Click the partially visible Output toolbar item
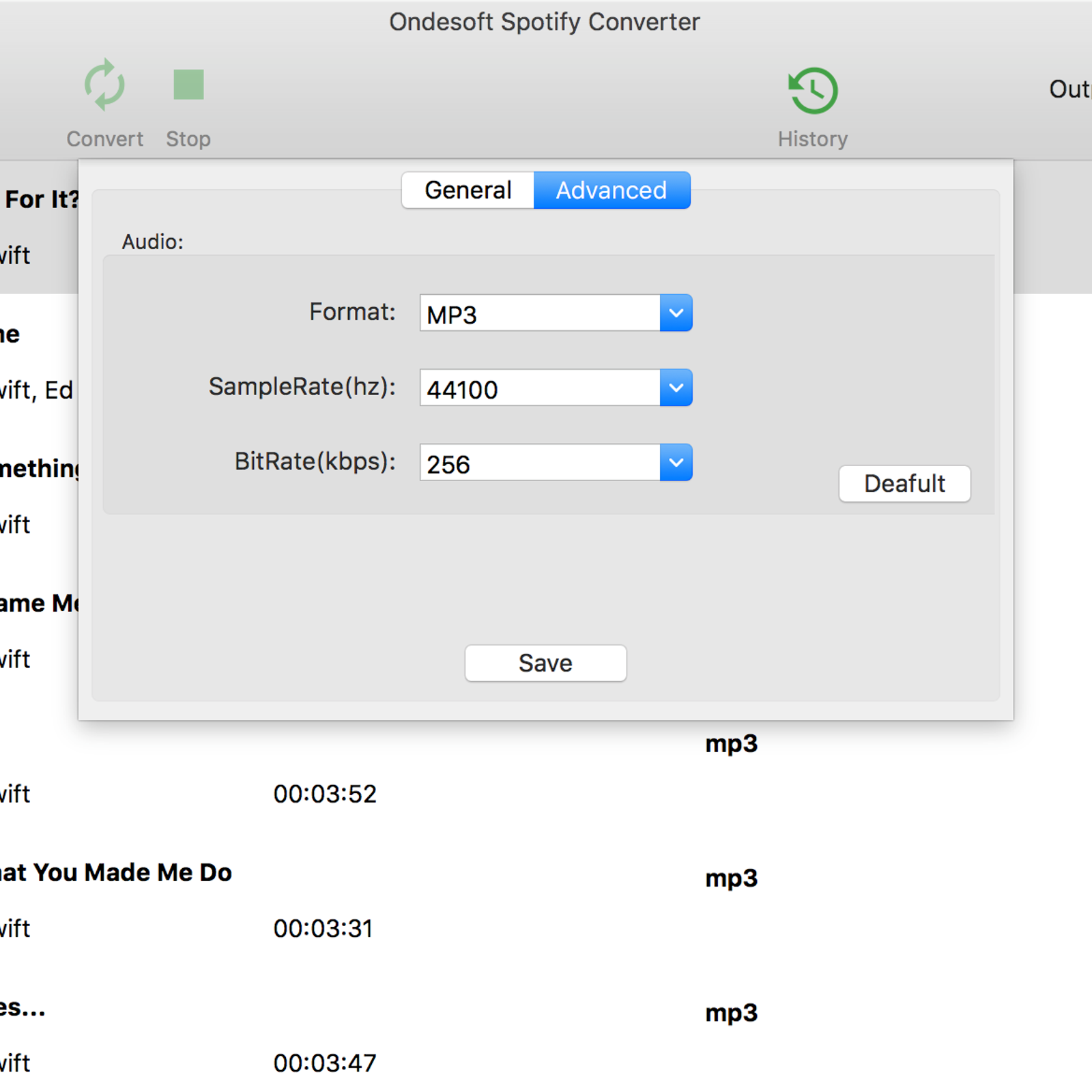Viewport: 1092px width, 1092px height. tap(1070, 89)
